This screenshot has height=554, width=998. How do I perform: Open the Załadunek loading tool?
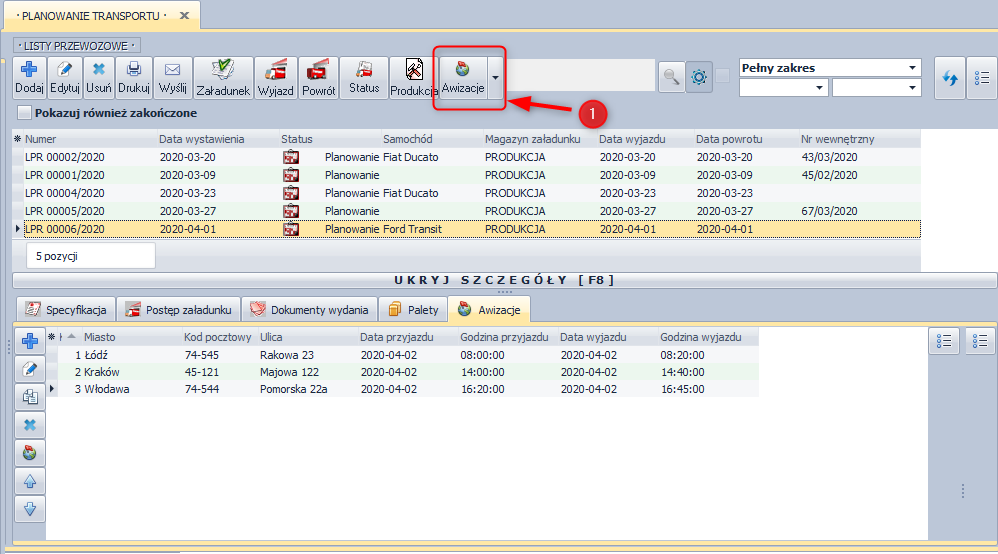222,77
